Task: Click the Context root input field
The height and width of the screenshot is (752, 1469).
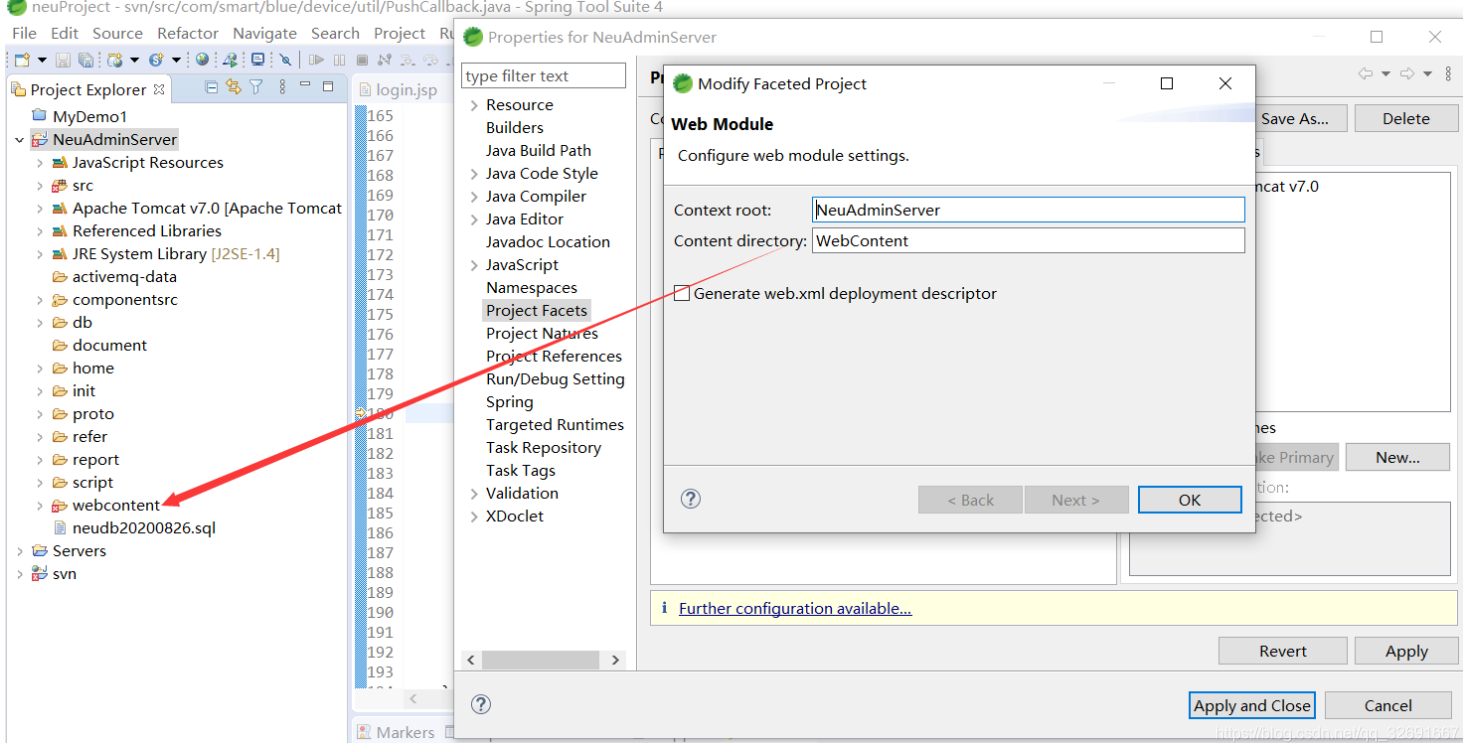Action: tap(1028, 209)
